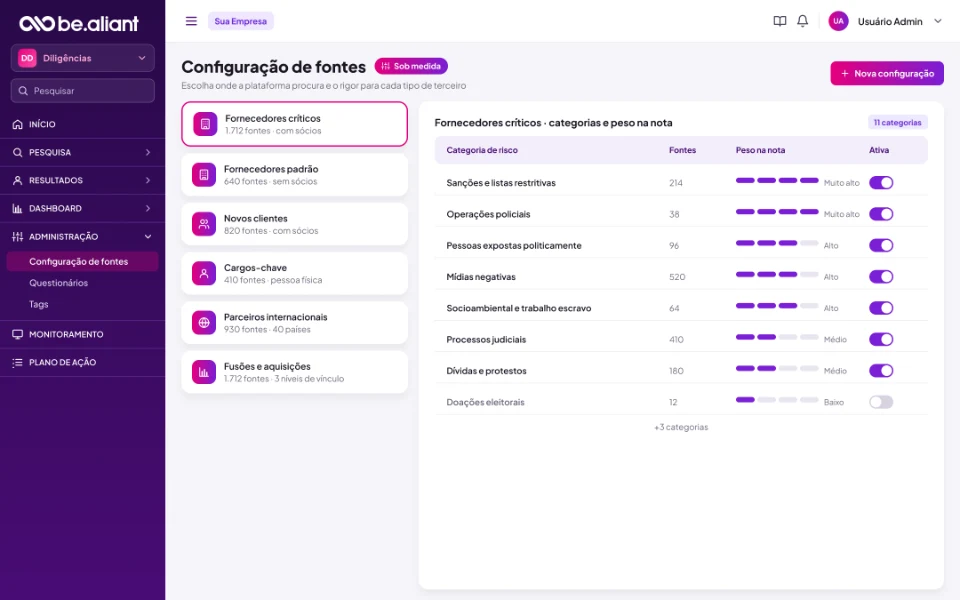Click the Dashboard bar chart icon
Image resolution: width=960 pixels, height=600 pixels.
[17, 209]
